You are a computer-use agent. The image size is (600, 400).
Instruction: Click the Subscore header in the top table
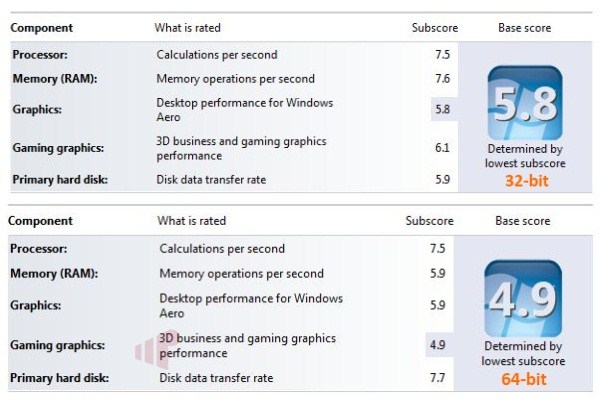pyautogui.click(x=435, y=28)
